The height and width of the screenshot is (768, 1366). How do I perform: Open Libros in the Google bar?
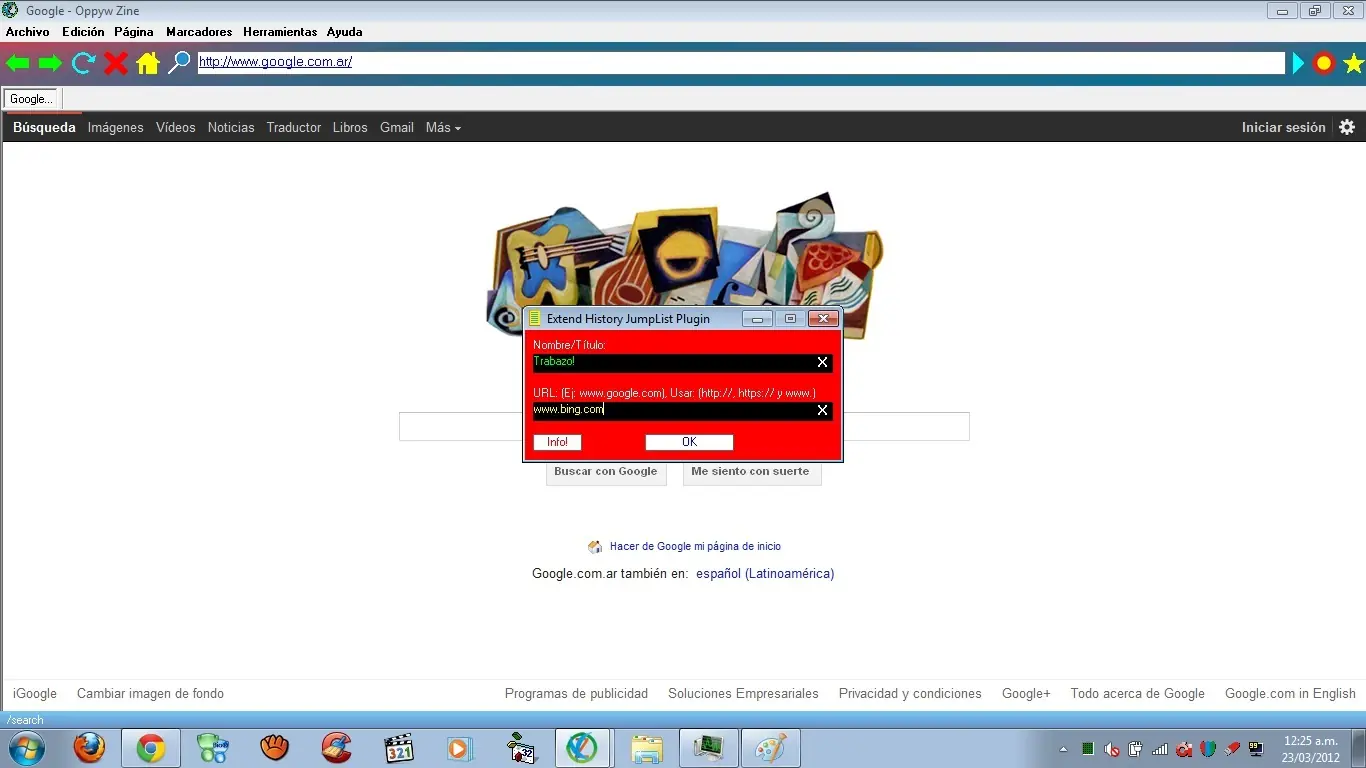coord(350,127)
